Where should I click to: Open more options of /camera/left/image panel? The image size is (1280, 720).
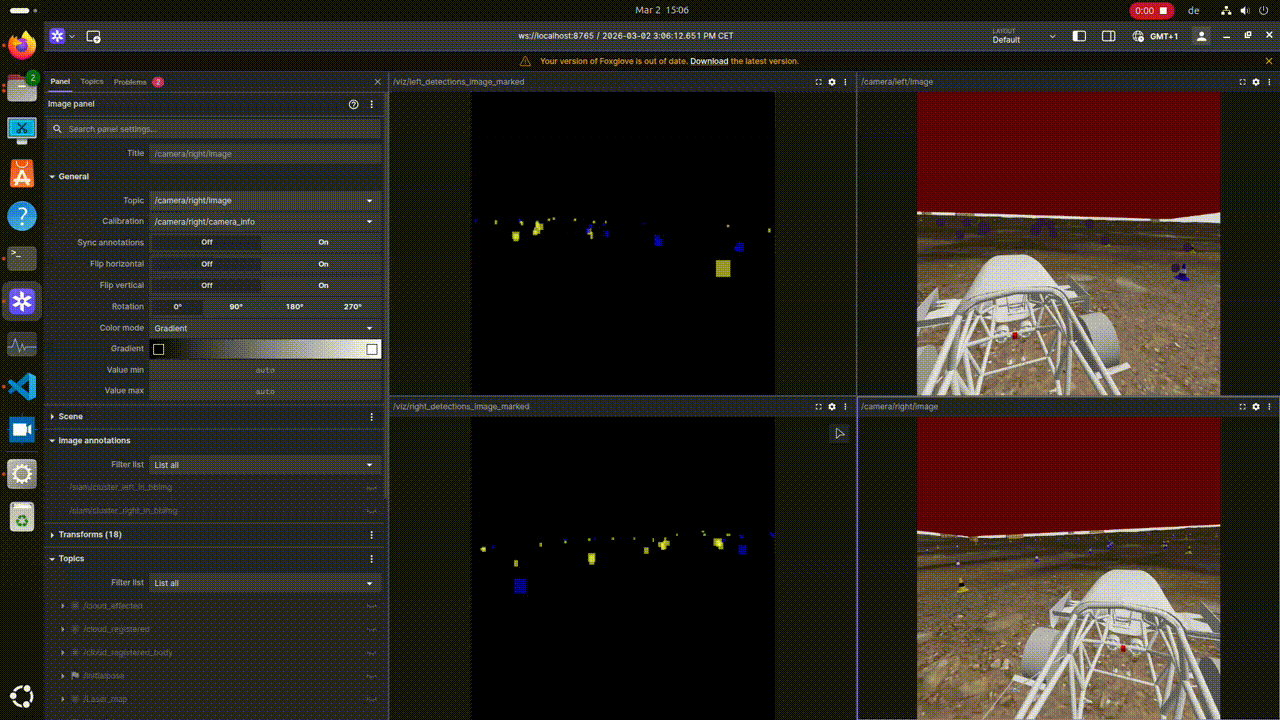(1270, 82)
